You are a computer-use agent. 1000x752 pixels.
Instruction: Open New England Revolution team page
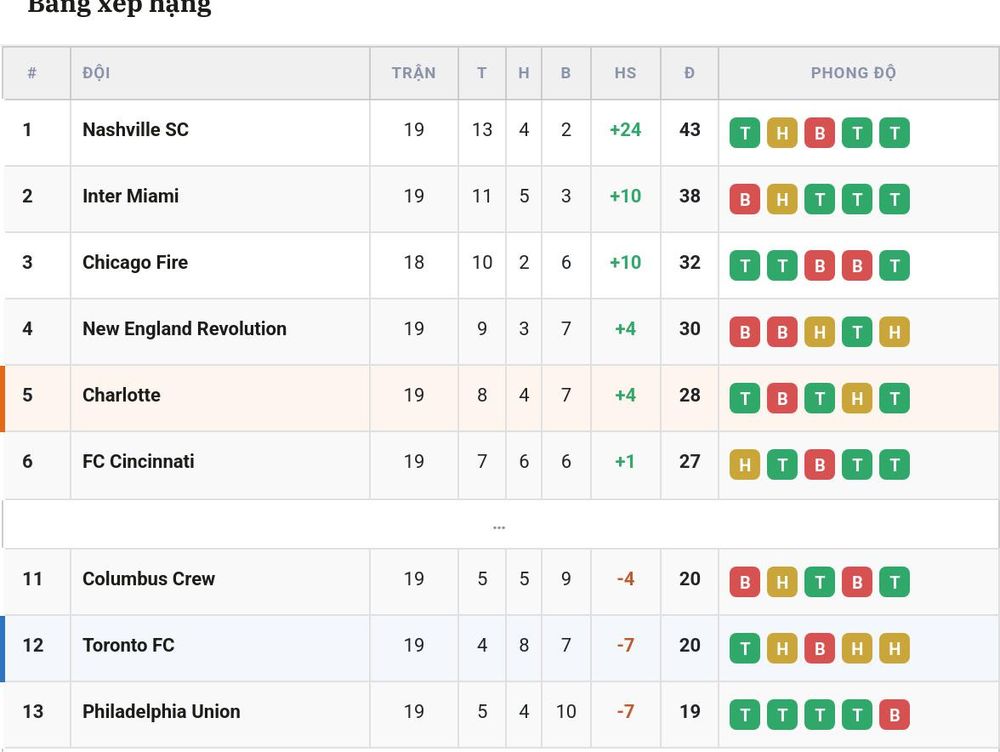[184, 328]
